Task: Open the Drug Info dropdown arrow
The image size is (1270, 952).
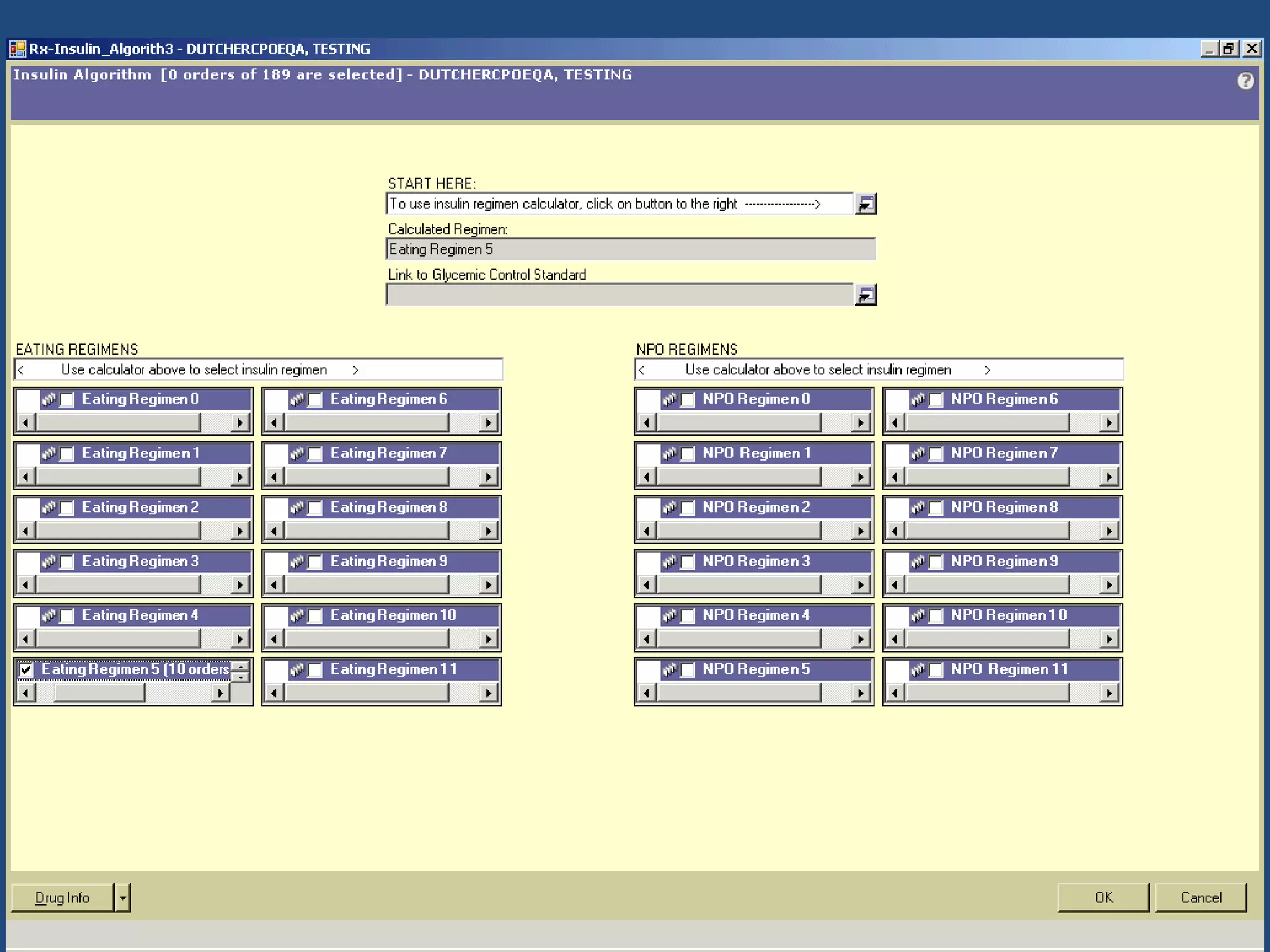Action: tap(123, 897)
